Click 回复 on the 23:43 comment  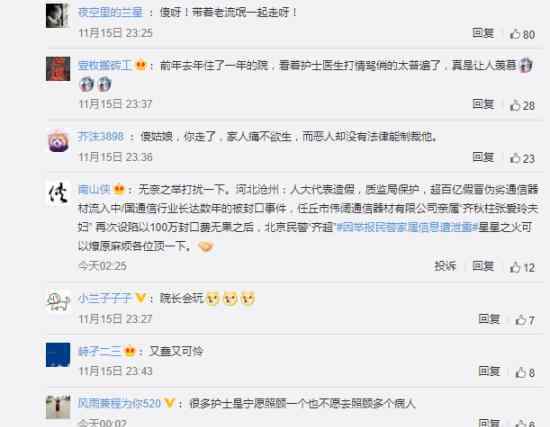pyautogui.click(x=489, y=371)
